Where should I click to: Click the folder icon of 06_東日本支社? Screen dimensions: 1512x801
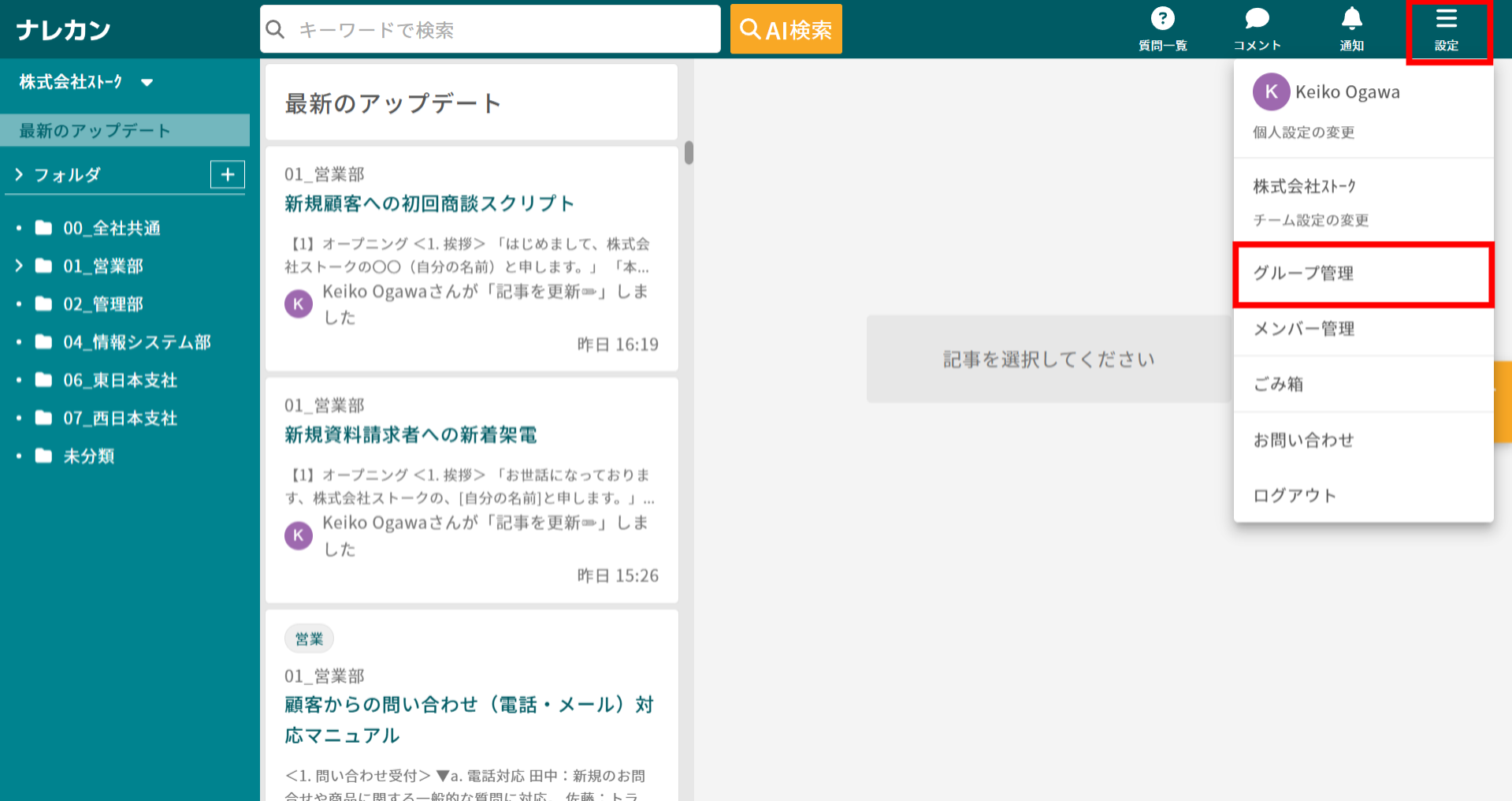44,380
